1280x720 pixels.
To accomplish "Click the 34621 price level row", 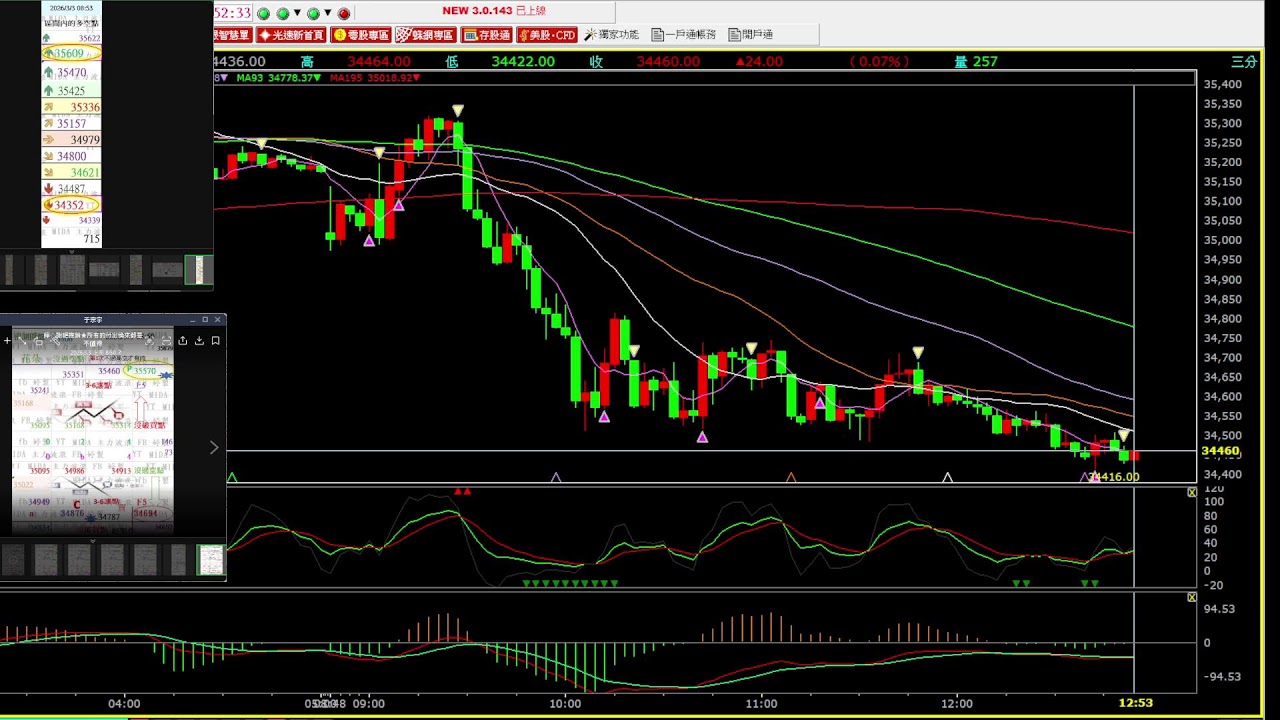I will tap(71, 173).
